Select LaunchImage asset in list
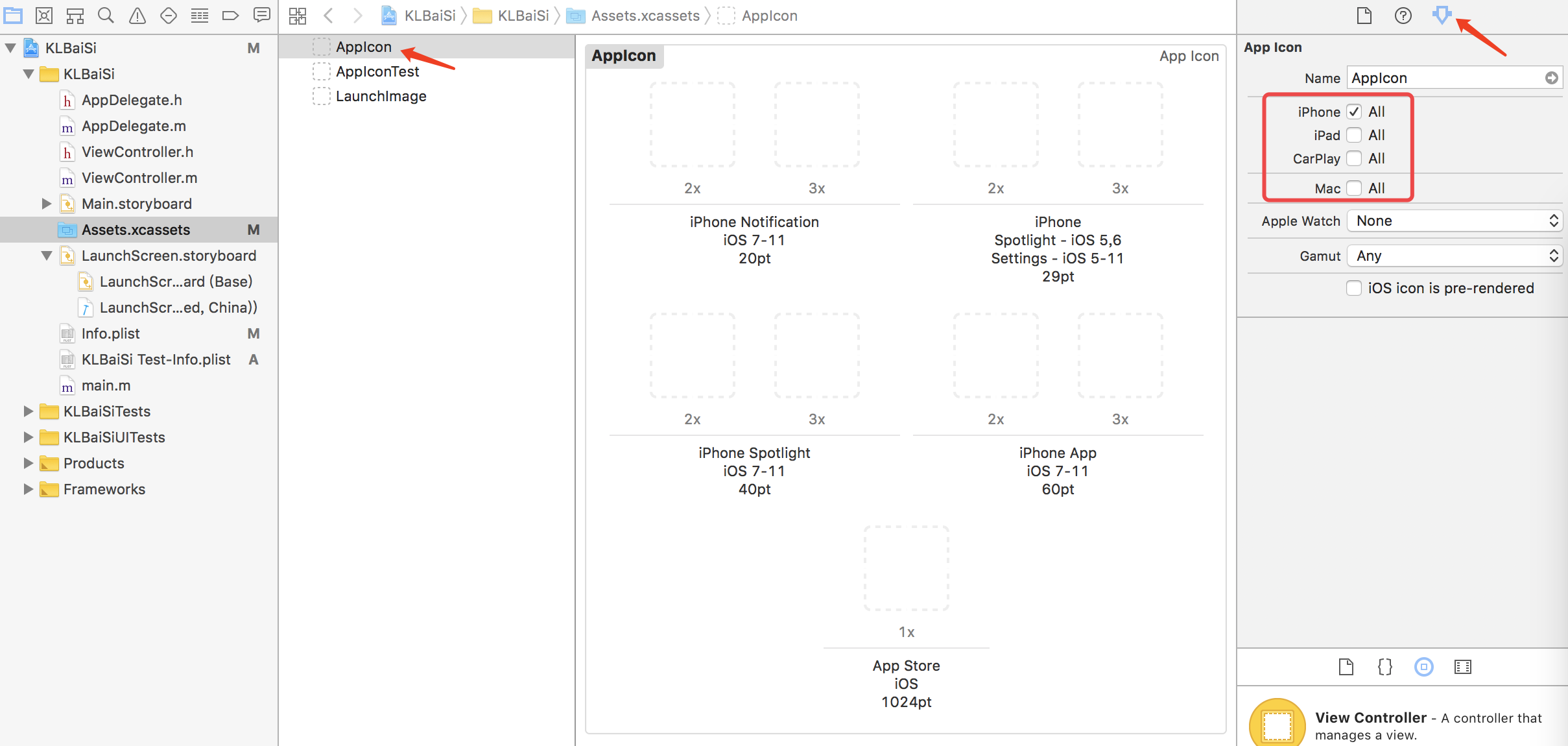The height and width of the screenshot is (746, 1568). click(381, 96)
